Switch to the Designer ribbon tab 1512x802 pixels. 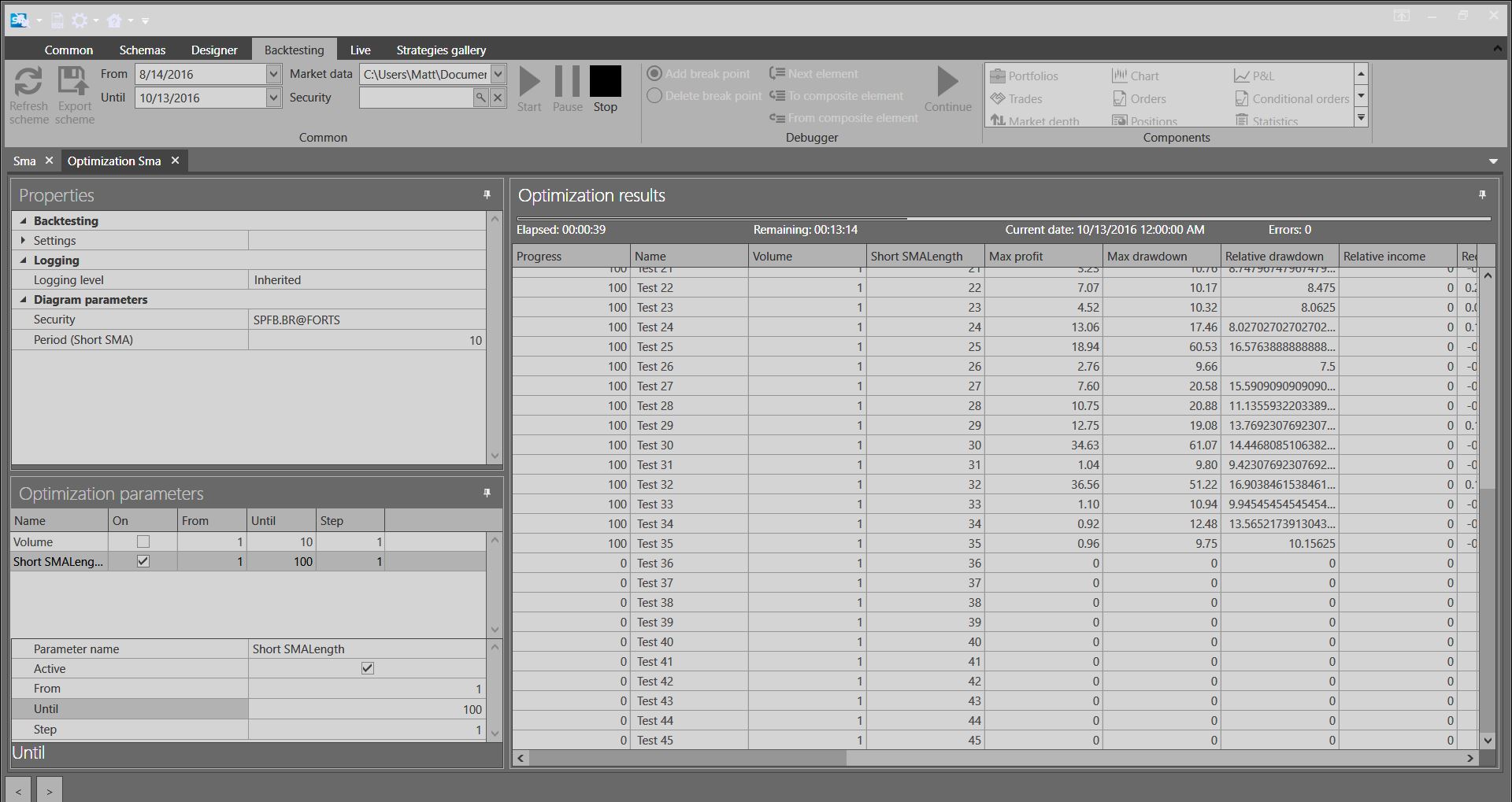tap(213, 50)
